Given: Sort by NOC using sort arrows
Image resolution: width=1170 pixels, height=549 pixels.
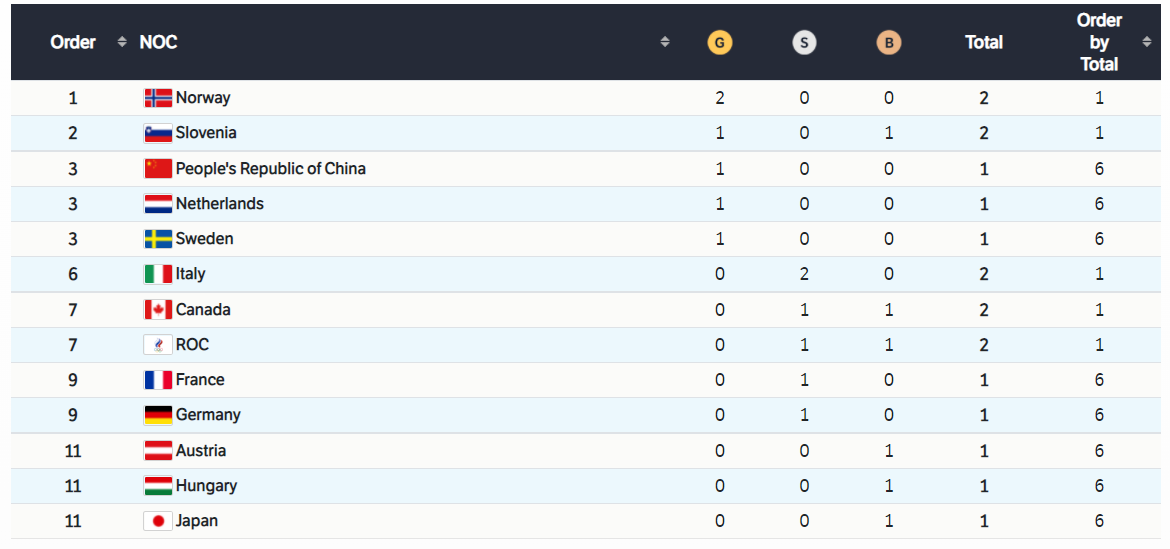Looking at the screenshot, I should click(x=665, y=42).
